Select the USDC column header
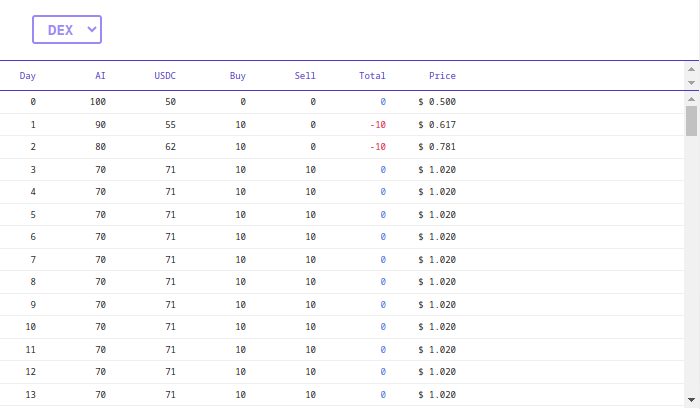 165,76
